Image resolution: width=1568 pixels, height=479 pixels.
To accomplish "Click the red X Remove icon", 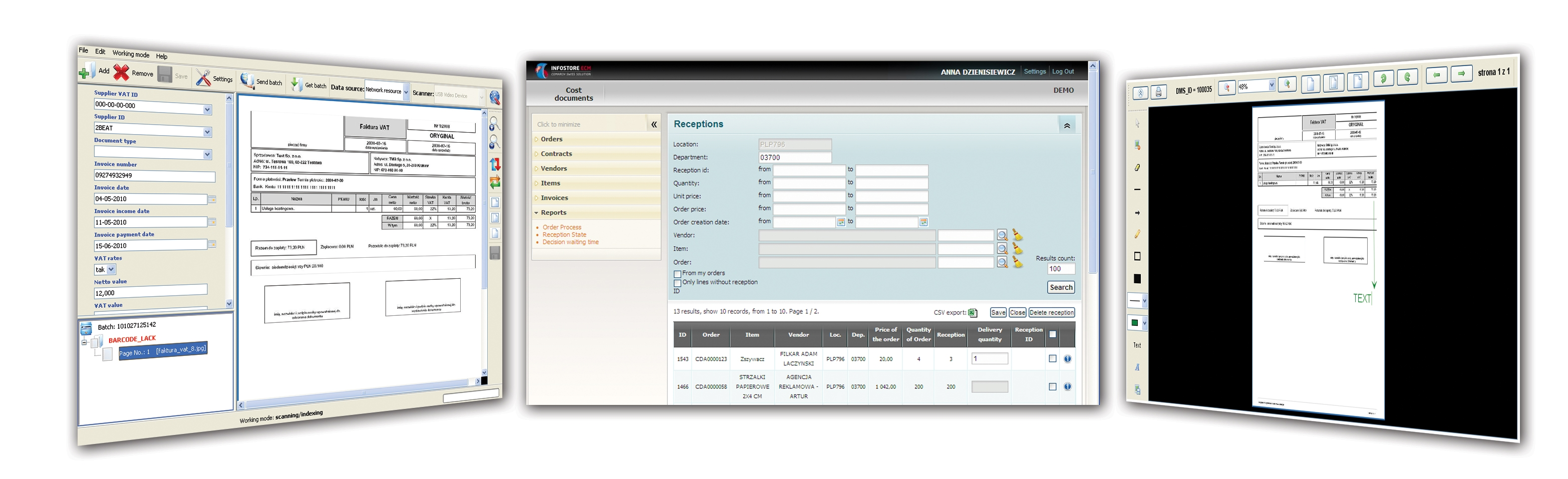I will point(121,73).
